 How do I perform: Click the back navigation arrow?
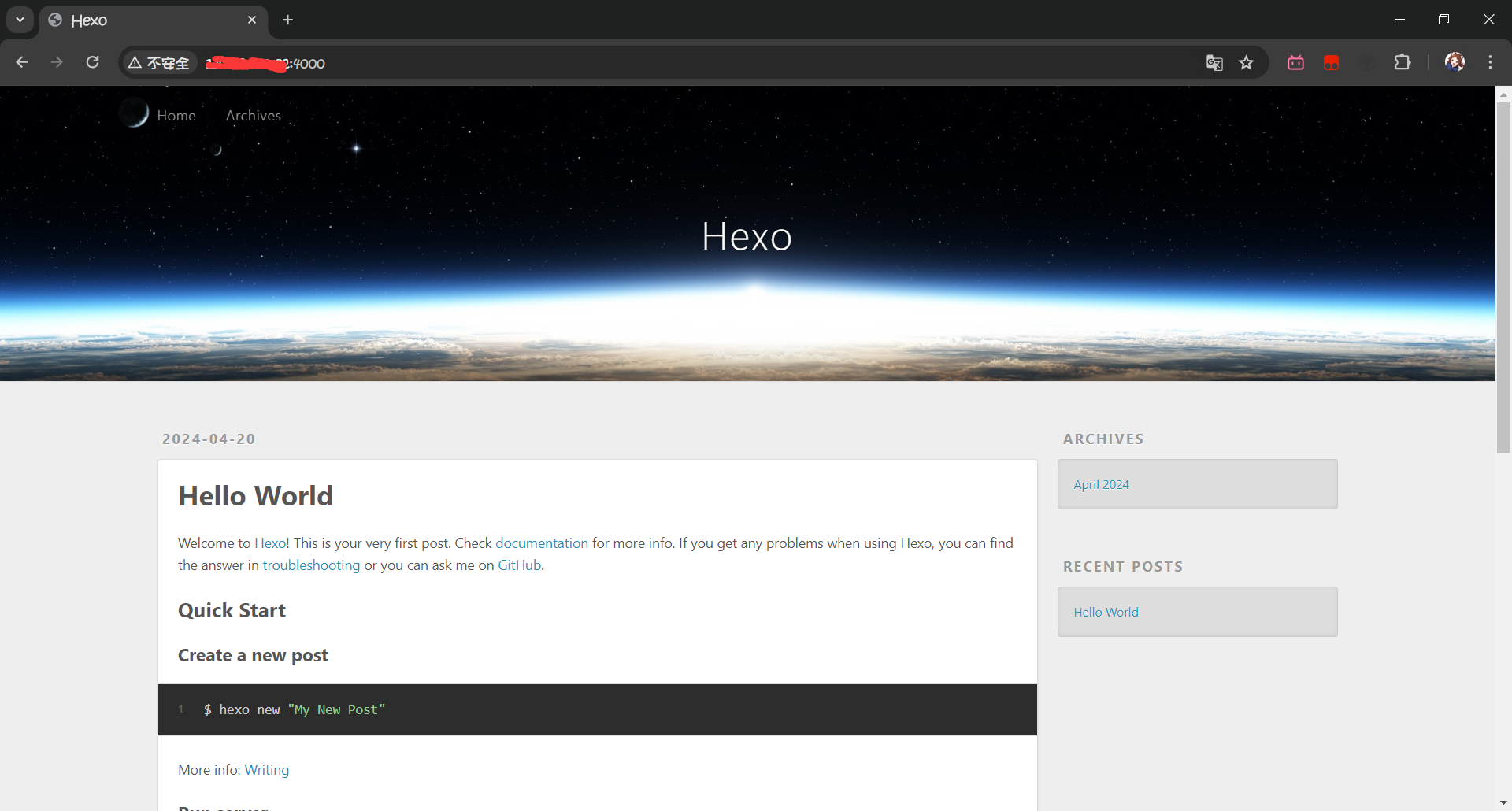[x=22, y=62]
